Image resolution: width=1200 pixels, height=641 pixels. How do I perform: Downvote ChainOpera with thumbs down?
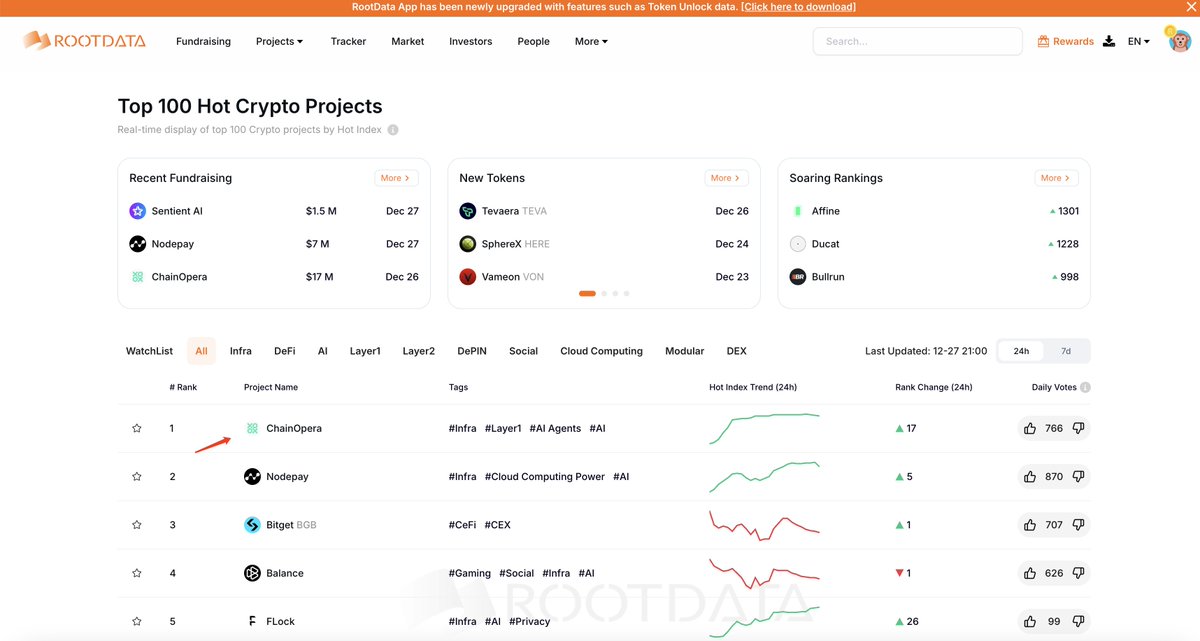1078,428
